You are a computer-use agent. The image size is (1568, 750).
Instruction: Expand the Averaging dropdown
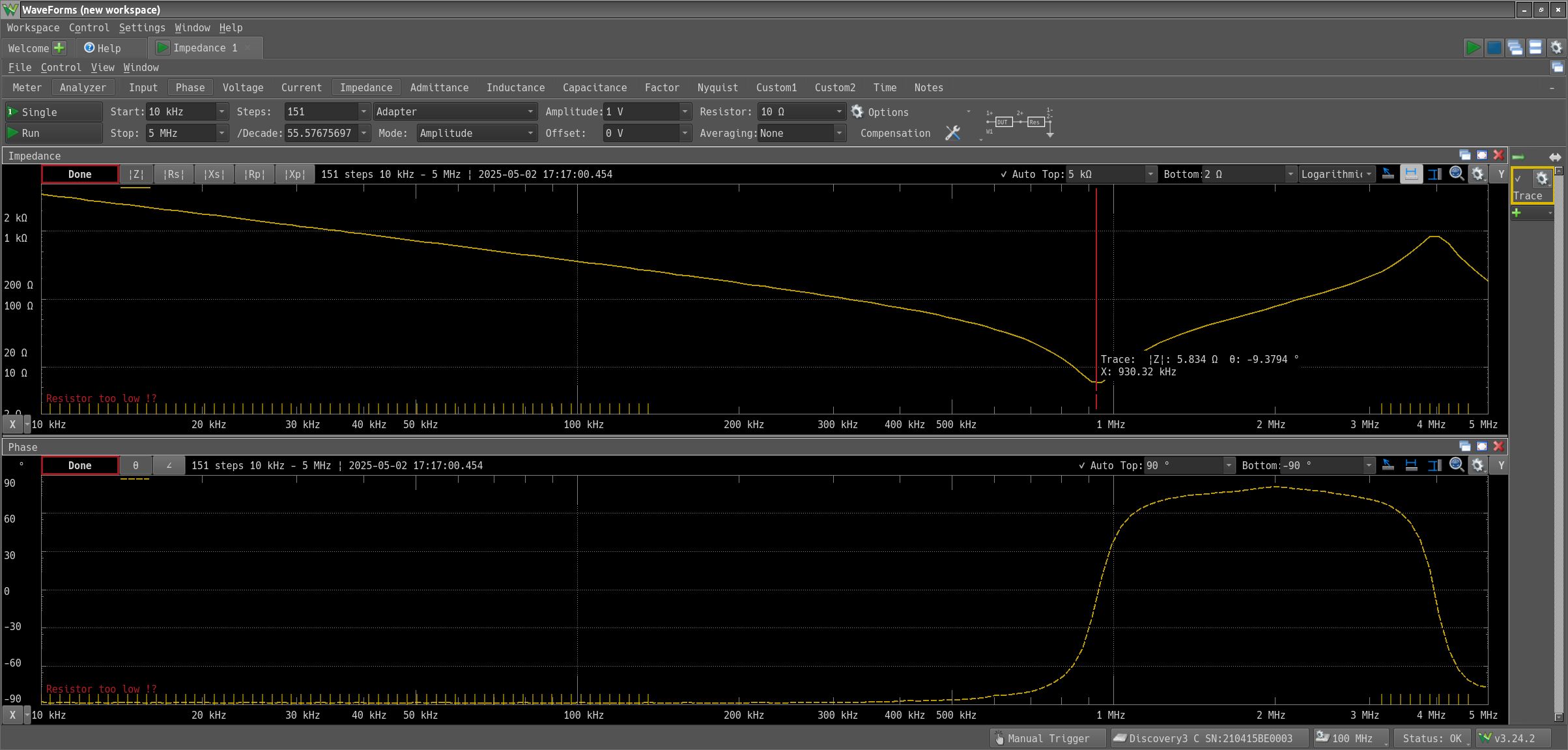point(839,134)
